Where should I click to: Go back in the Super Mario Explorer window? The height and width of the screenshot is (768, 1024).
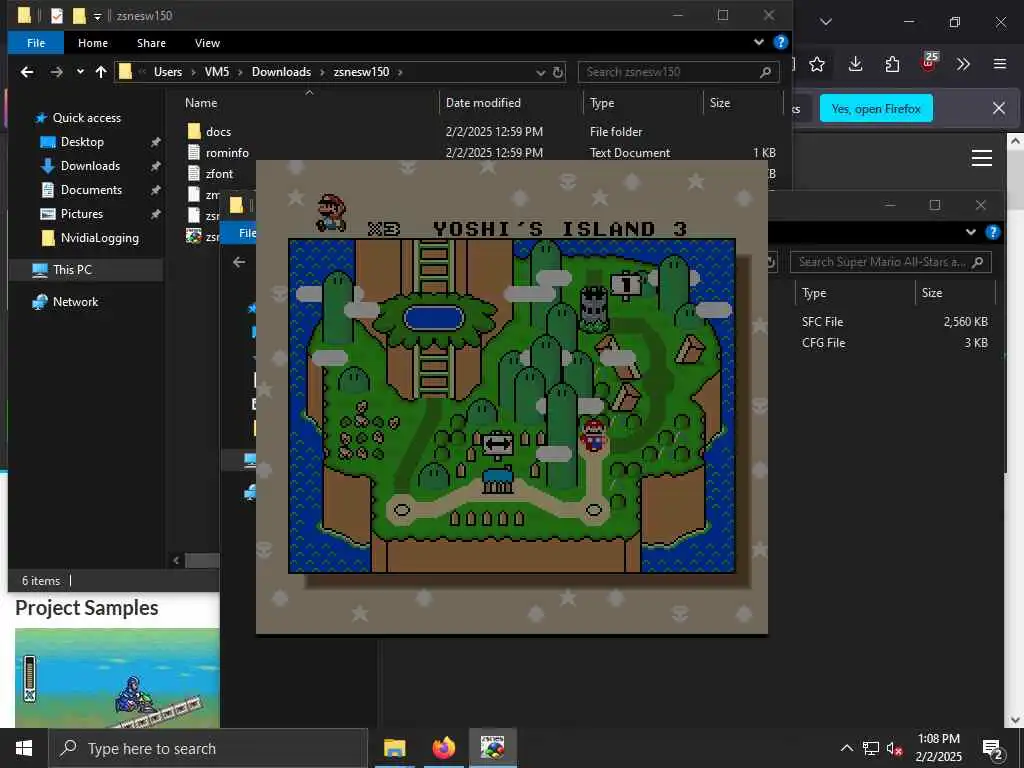point(239,262)
